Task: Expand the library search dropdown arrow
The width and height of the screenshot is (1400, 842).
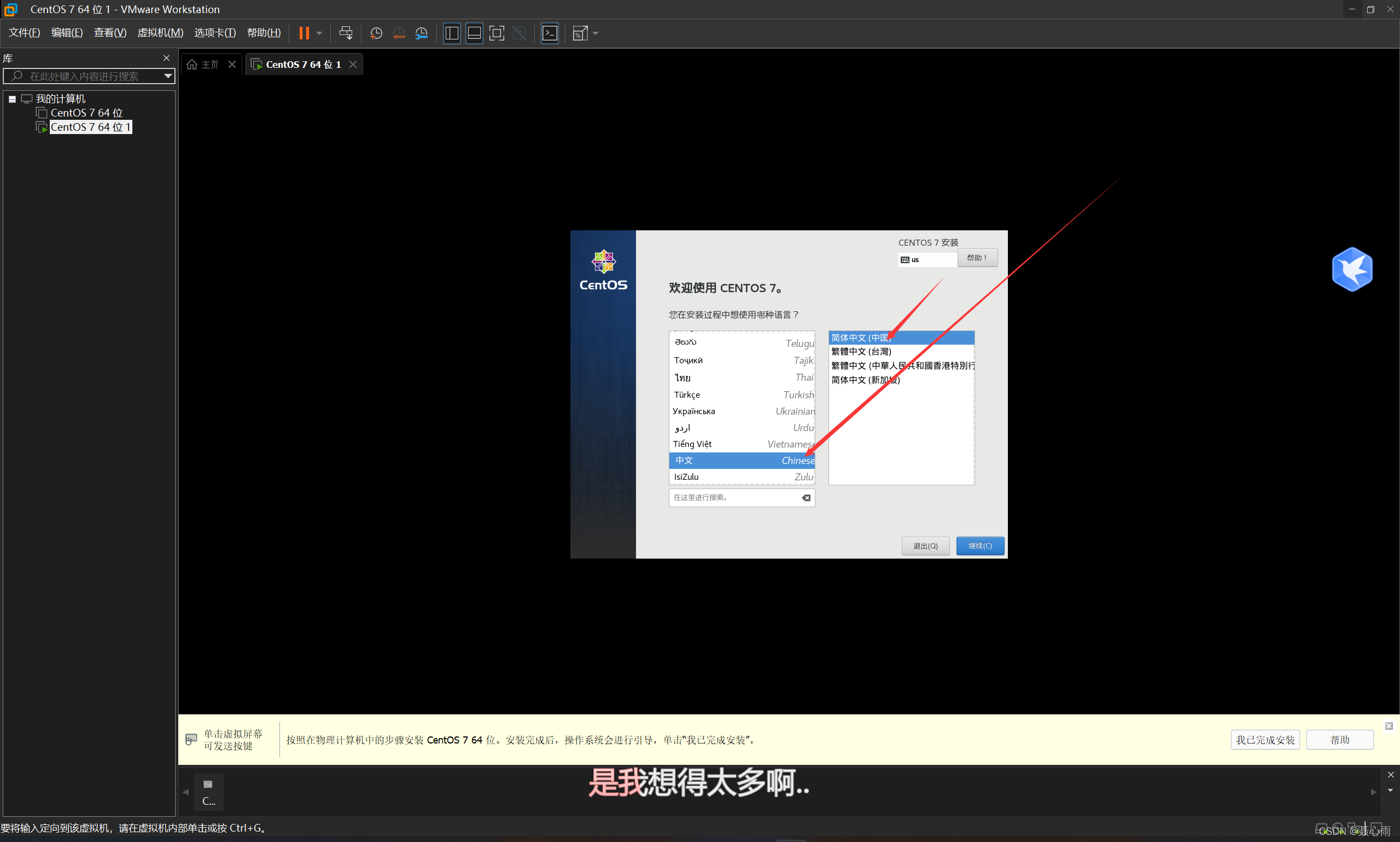Action: pyautogui.click(x=168, y=76)
